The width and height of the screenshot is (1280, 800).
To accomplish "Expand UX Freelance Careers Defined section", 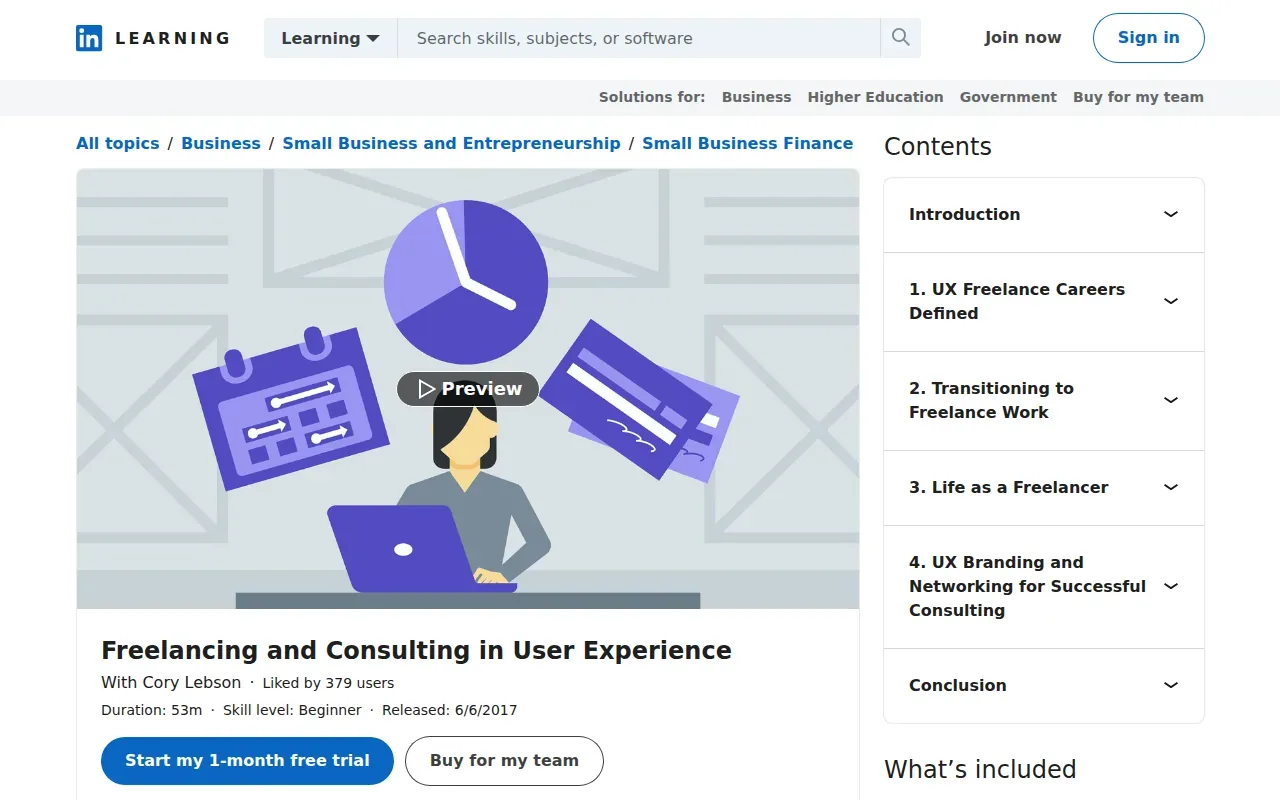I will coord(1044,302).
